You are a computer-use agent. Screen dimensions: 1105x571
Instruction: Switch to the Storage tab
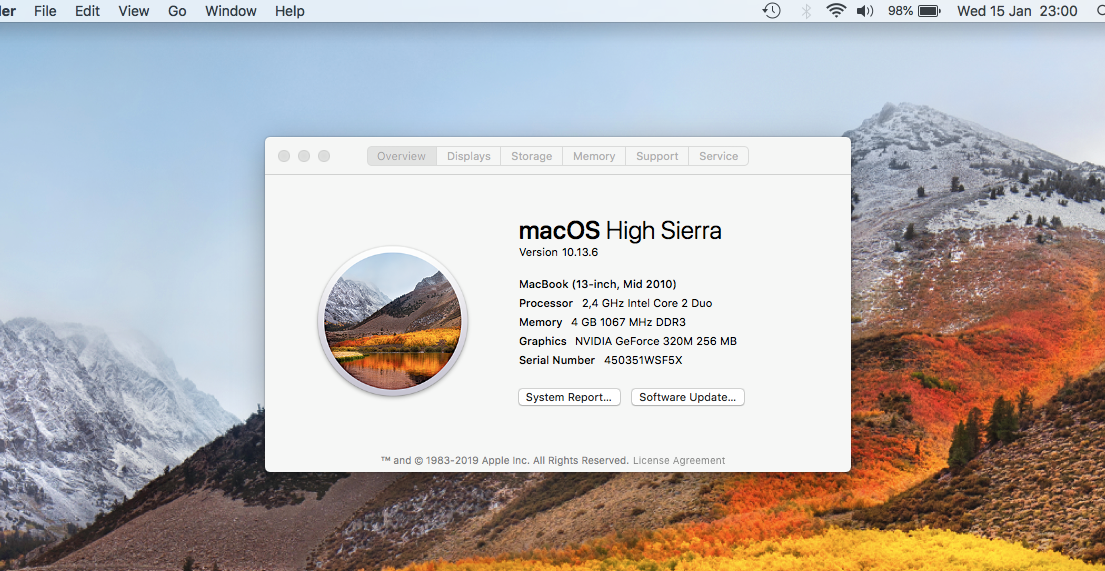(531, 156)
